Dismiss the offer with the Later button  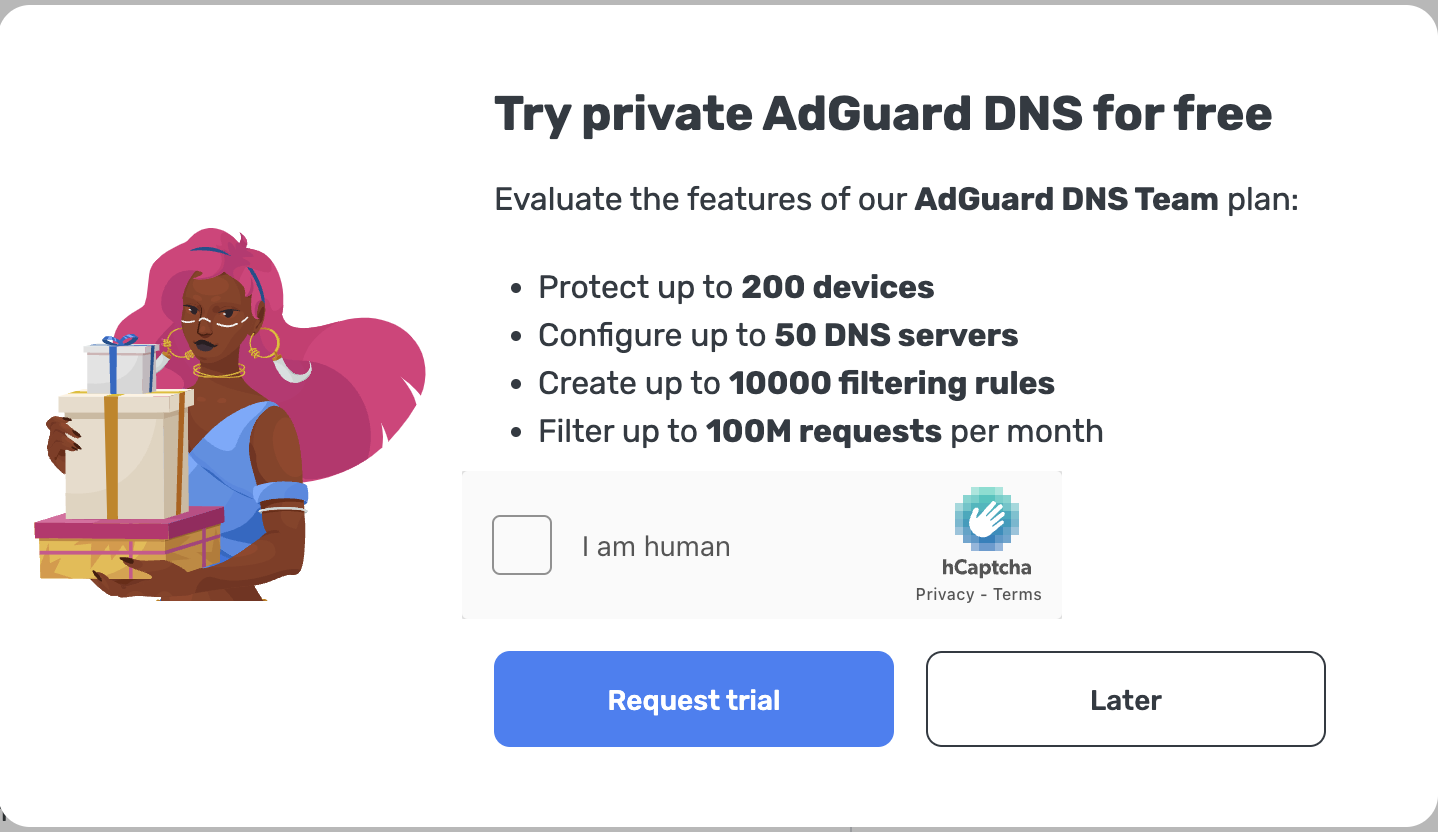[x=1125, y=699]
